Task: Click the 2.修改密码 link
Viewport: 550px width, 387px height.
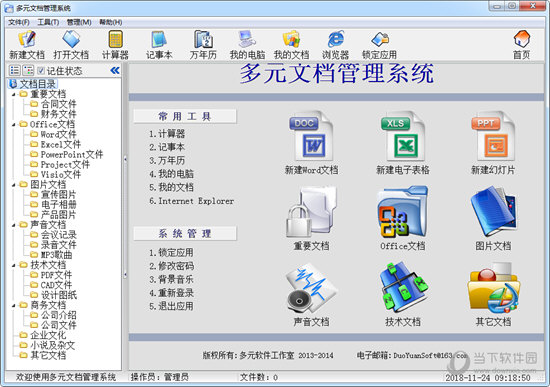Action: (x=171, y=266)
